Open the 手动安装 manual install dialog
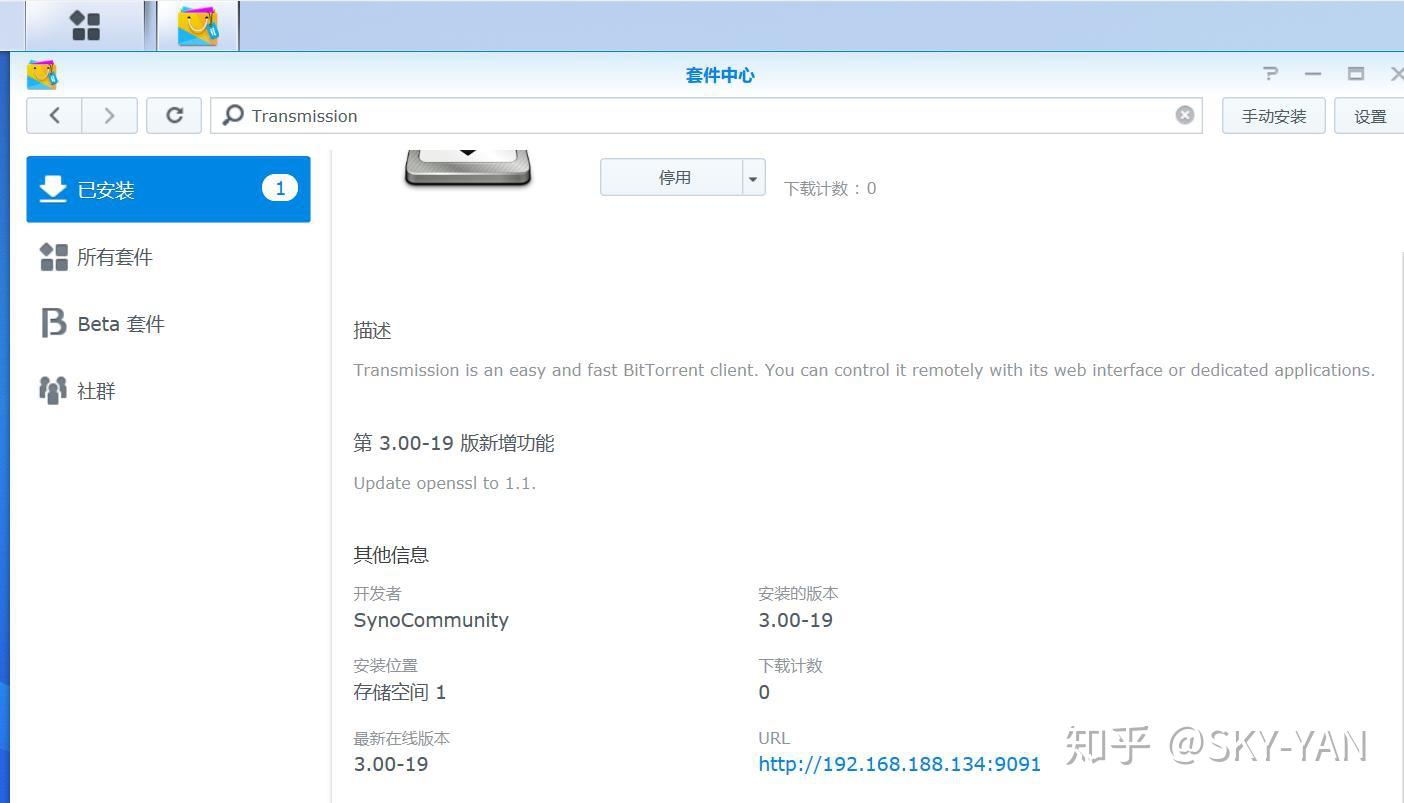 (x=1273, y=115)
